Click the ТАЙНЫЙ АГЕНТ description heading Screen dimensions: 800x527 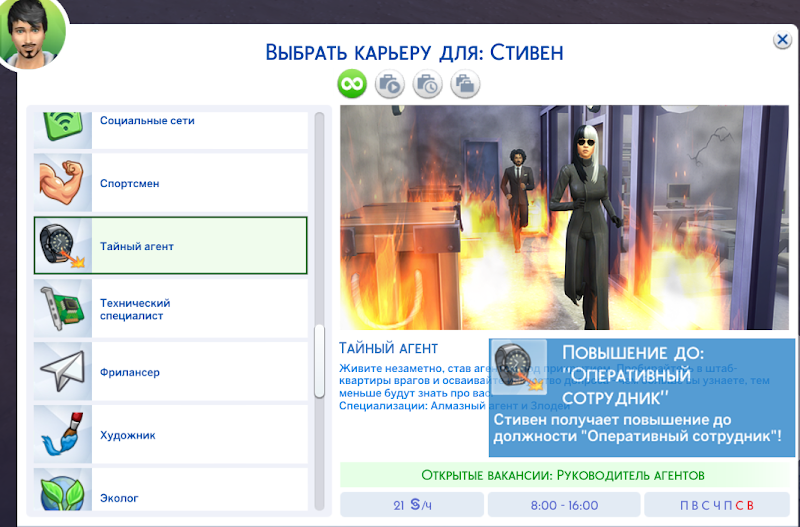388,348
